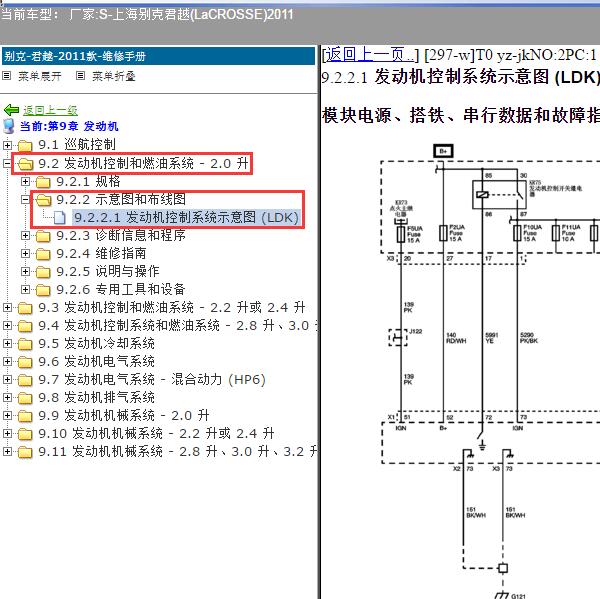Click folder icon for 9.1 巡航控制
Screen dimensions: 600x599
pos(25,145)
